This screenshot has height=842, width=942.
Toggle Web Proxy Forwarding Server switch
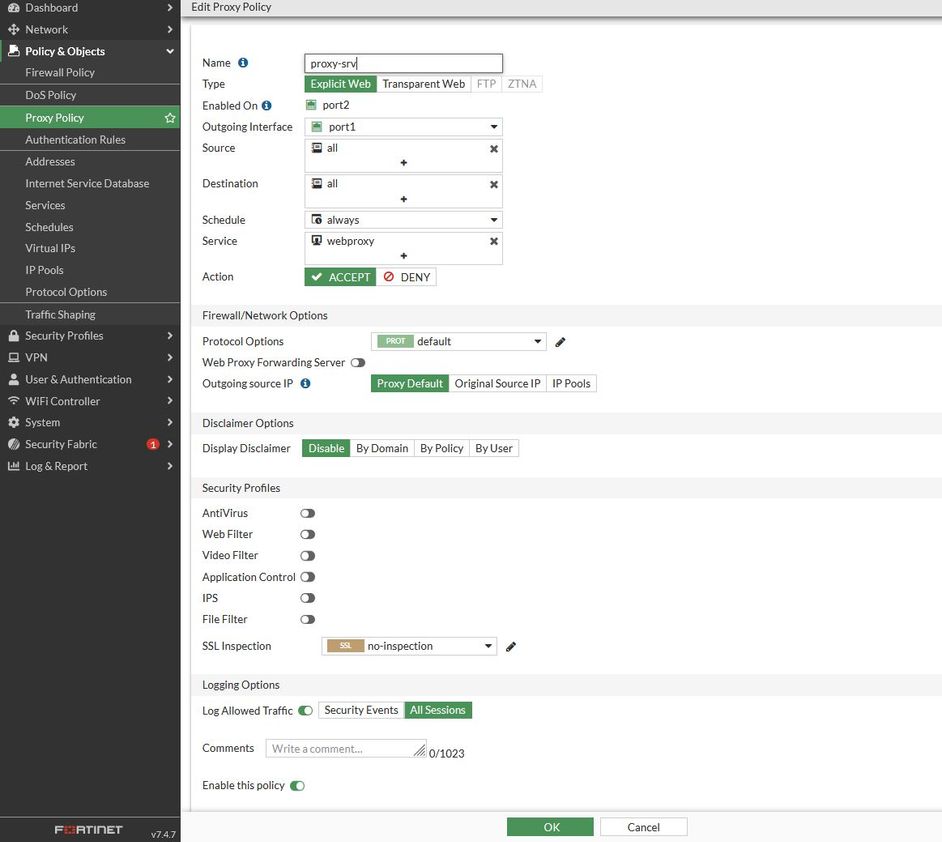coord(358,363)
